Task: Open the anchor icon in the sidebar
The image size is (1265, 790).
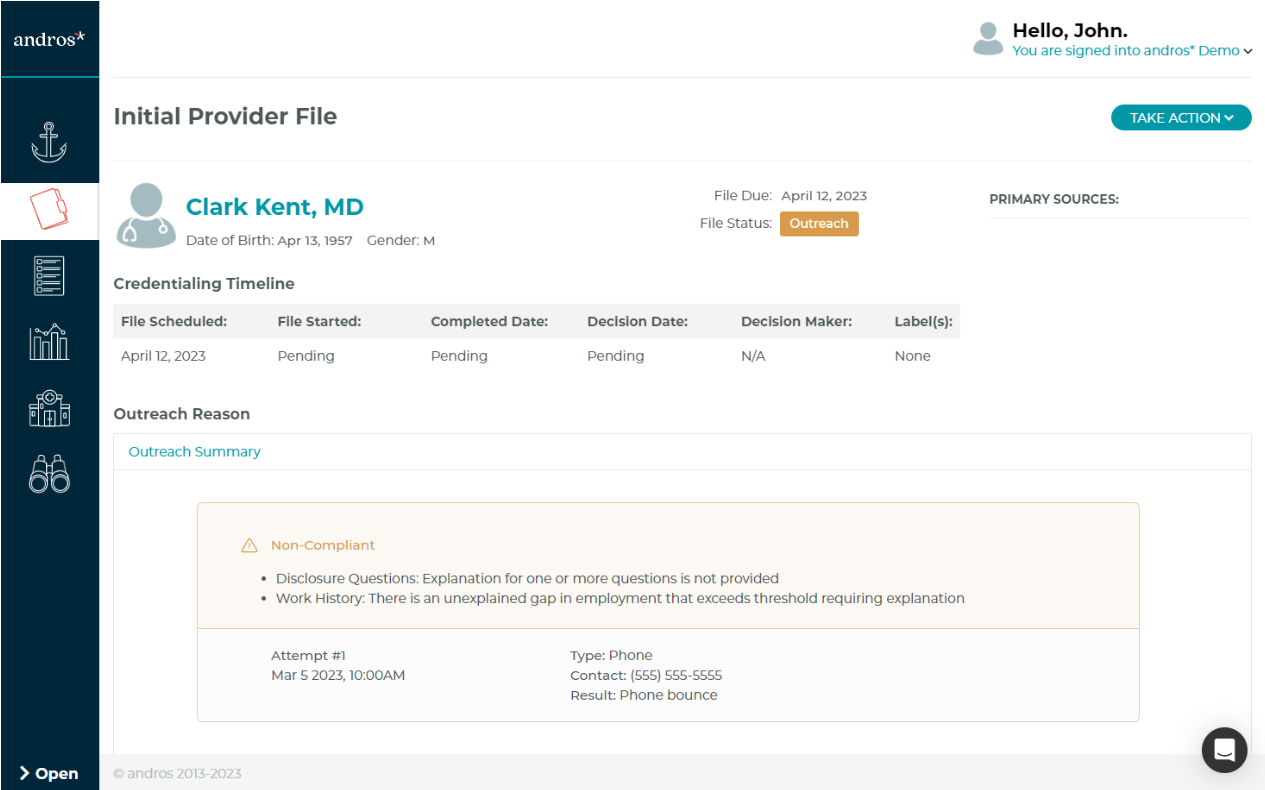Action: (49, 142)
